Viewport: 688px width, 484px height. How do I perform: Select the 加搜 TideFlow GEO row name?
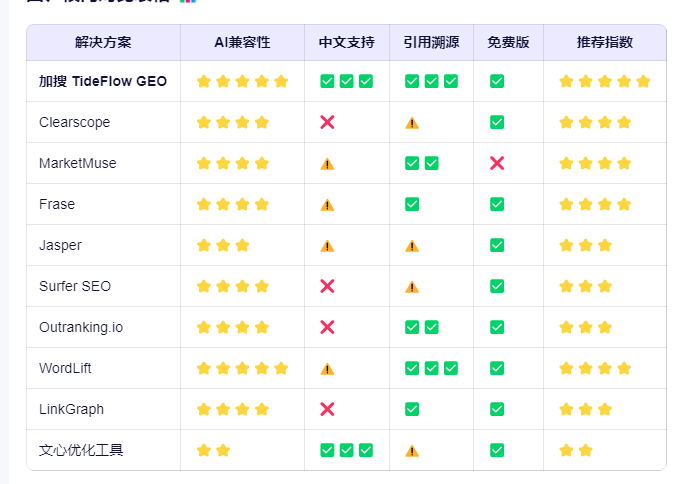pos(103,81)
